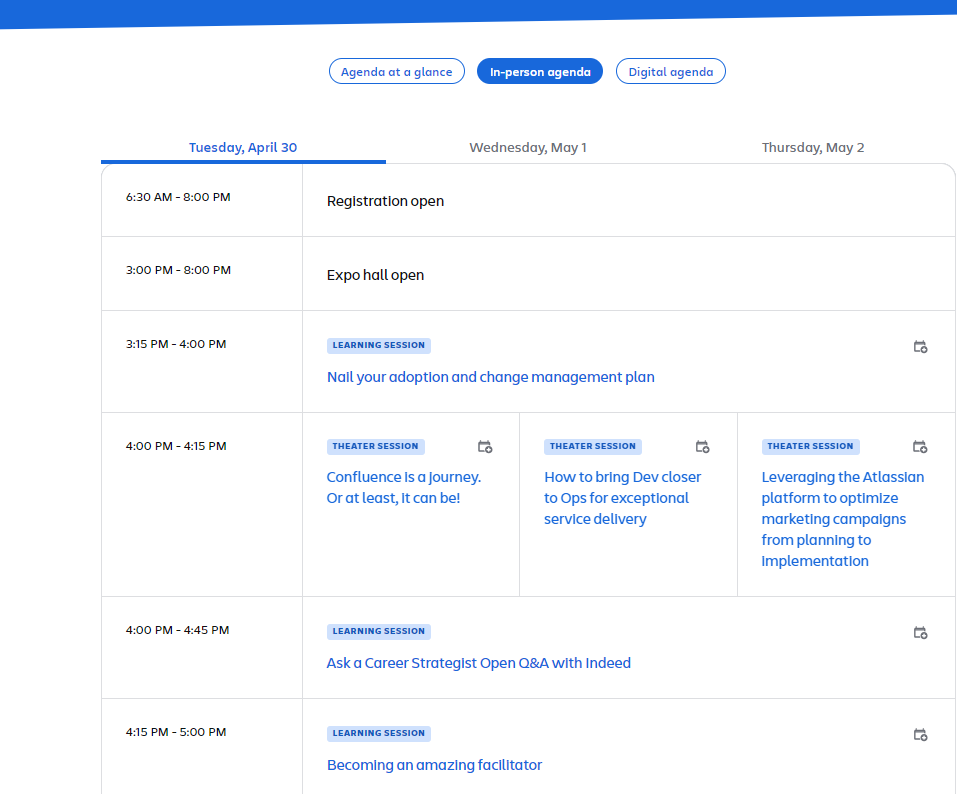Show the Digital agenda

tap(671, 71)
